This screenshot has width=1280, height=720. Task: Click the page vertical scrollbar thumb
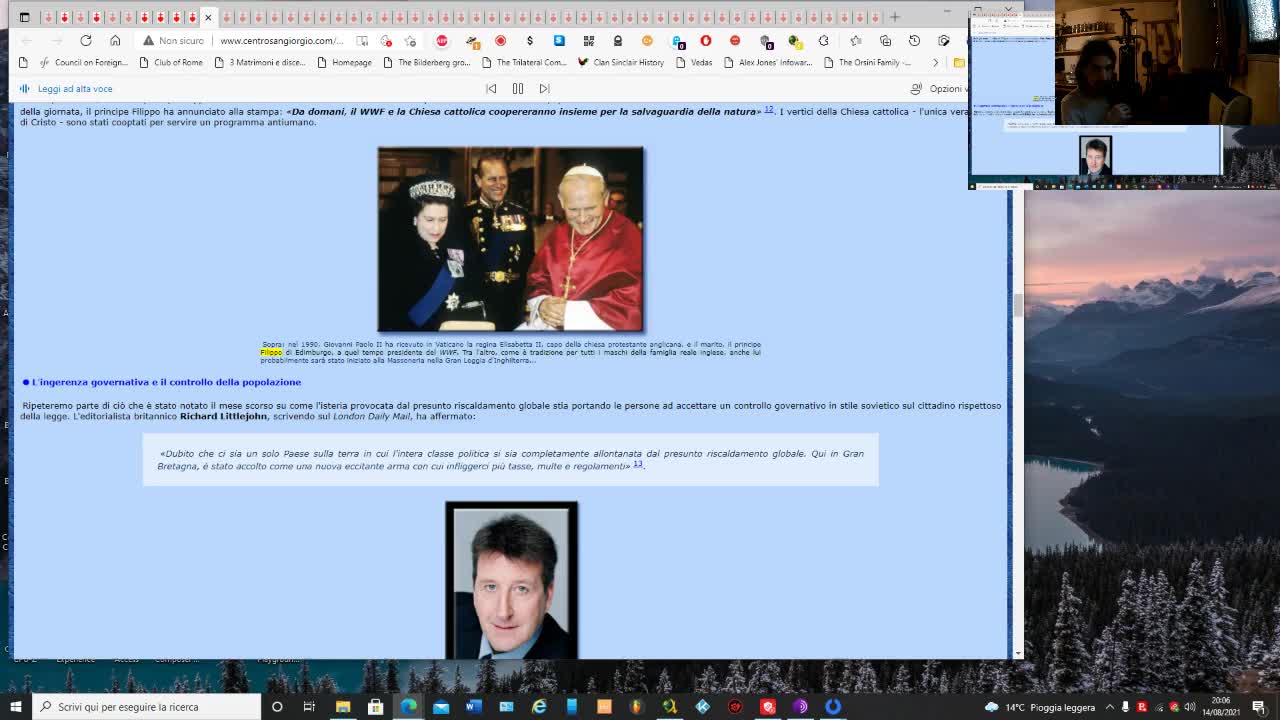coord(1017,305)
